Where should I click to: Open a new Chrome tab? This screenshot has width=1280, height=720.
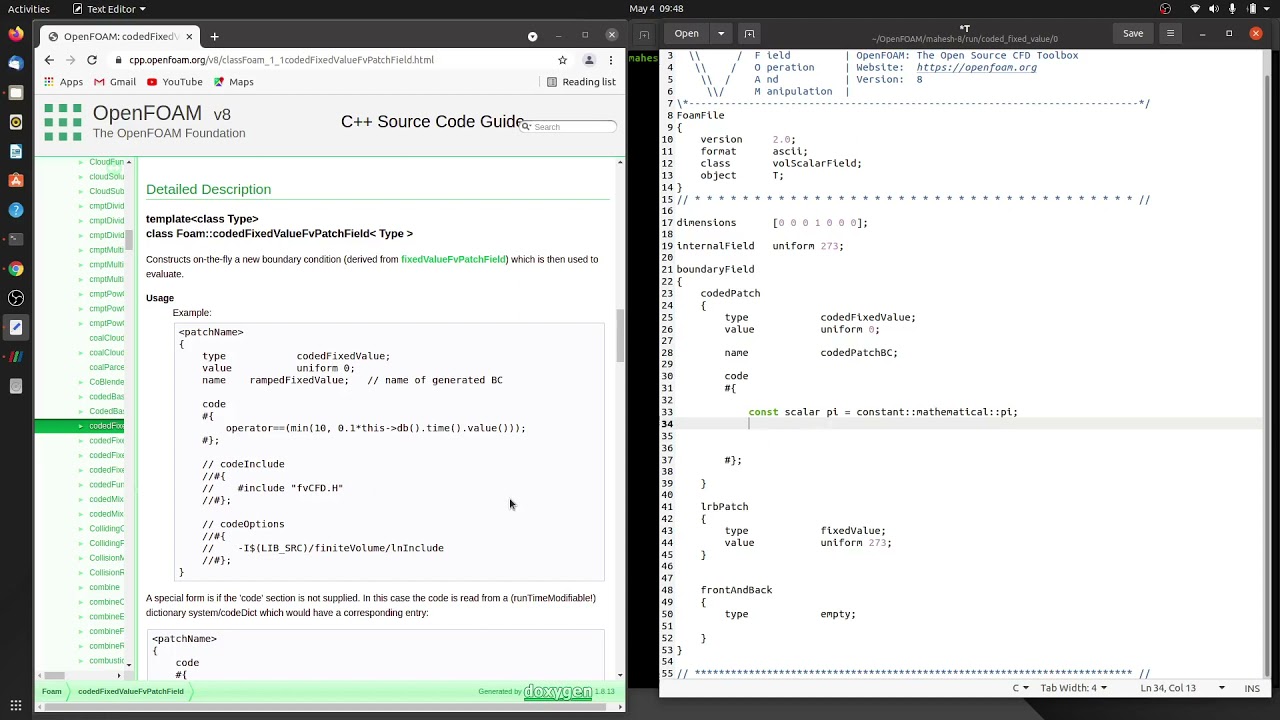pos(214,37)
